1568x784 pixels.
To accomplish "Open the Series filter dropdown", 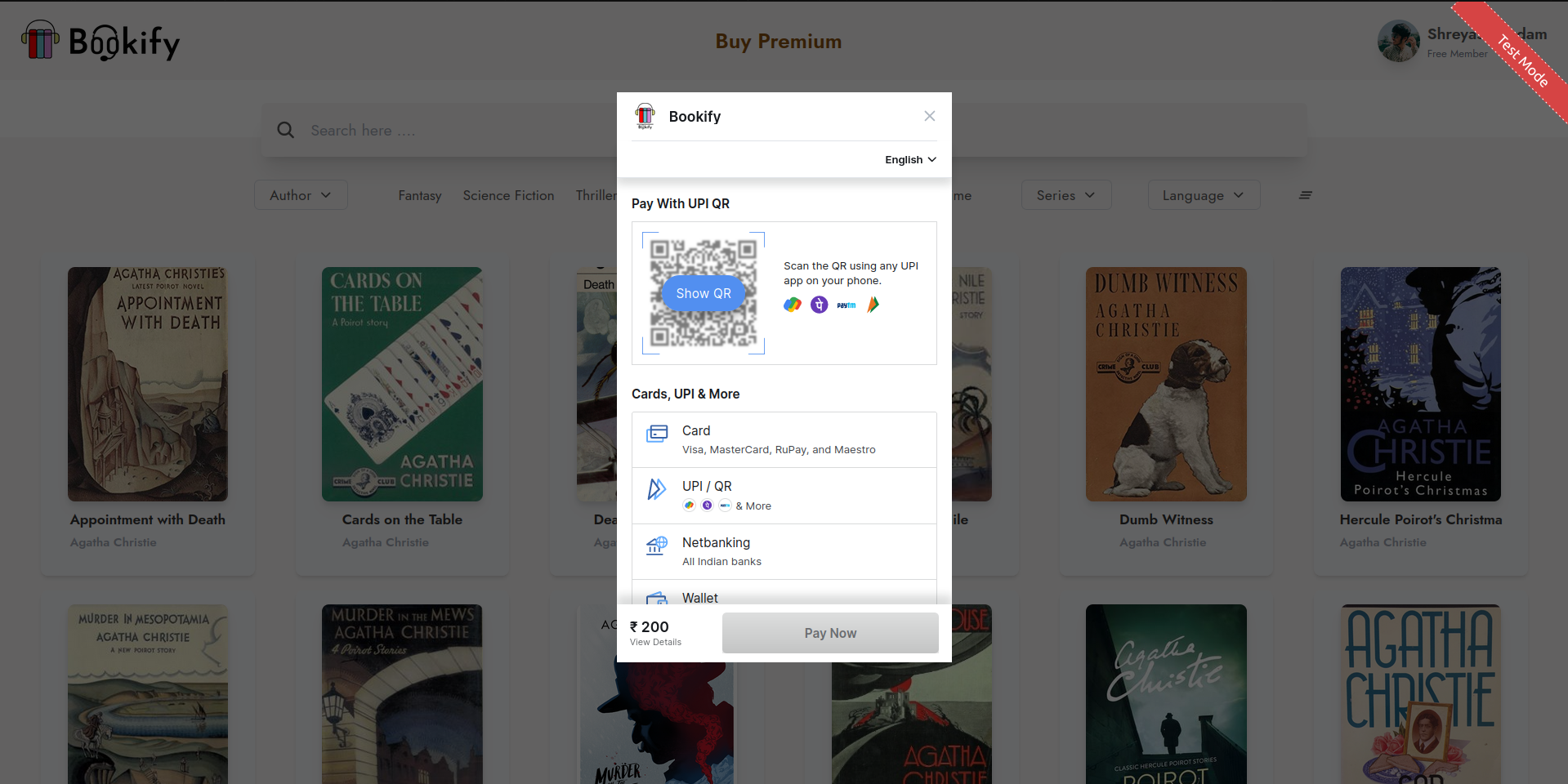I will pos(1066,195).
